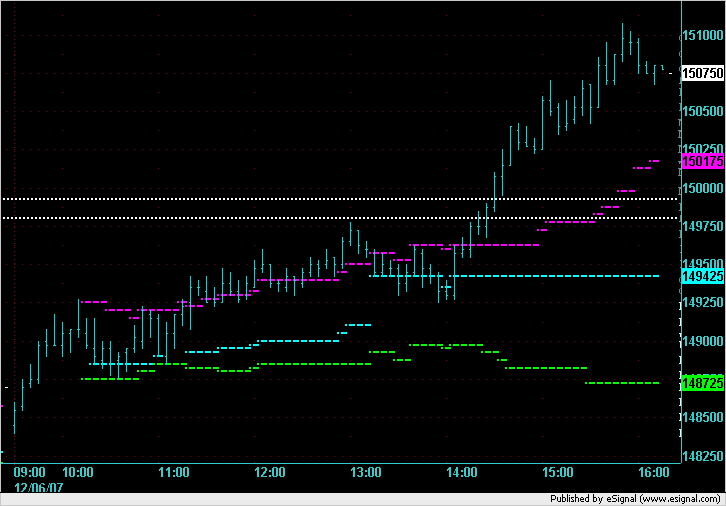
Task: Click the 150500 price axis label
Action: (703, 111)
